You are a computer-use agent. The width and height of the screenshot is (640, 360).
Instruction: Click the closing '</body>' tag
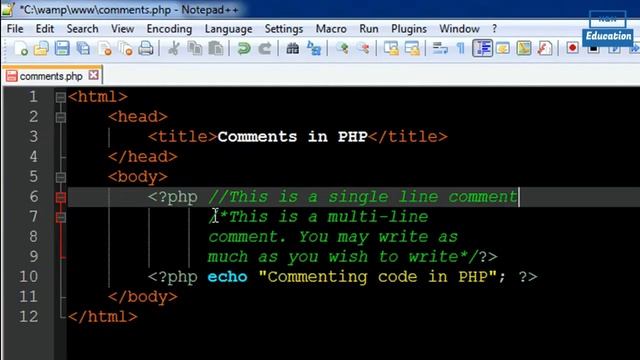[143, 297]
